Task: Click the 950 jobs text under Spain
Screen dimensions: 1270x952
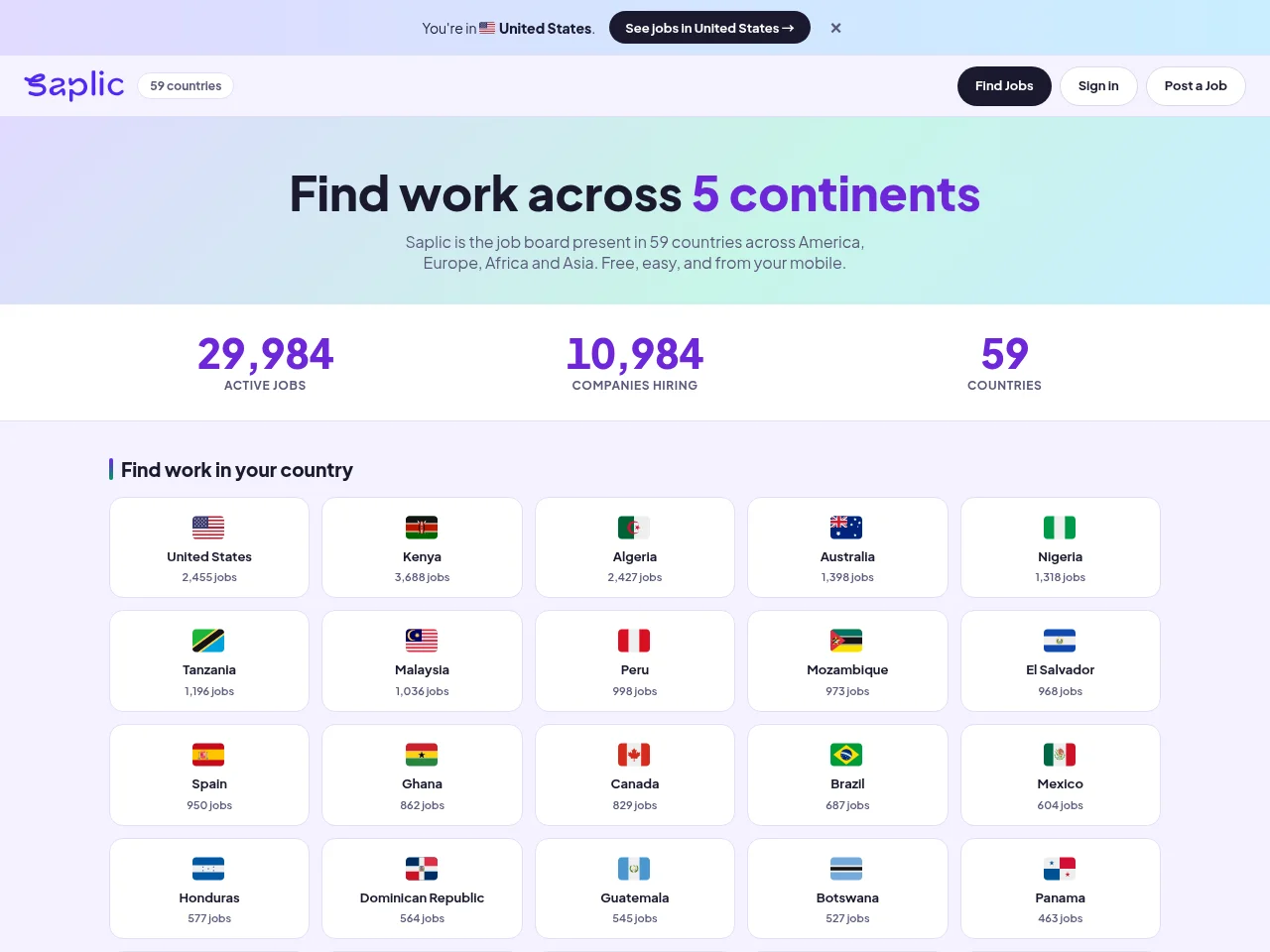Action: tap(209, 805)
